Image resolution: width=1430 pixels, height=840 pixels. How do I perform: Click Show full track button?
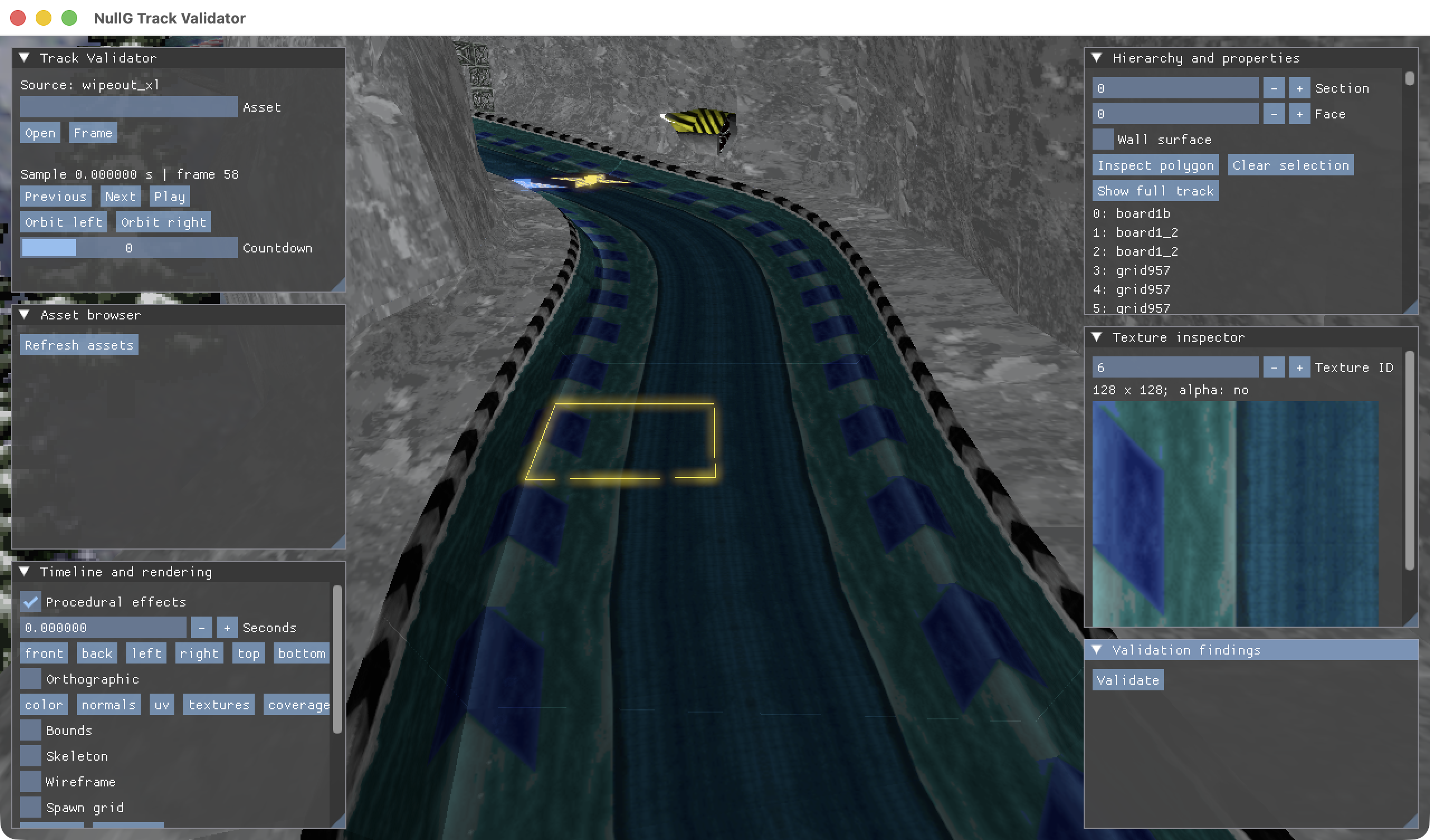tap(1155, 190)
